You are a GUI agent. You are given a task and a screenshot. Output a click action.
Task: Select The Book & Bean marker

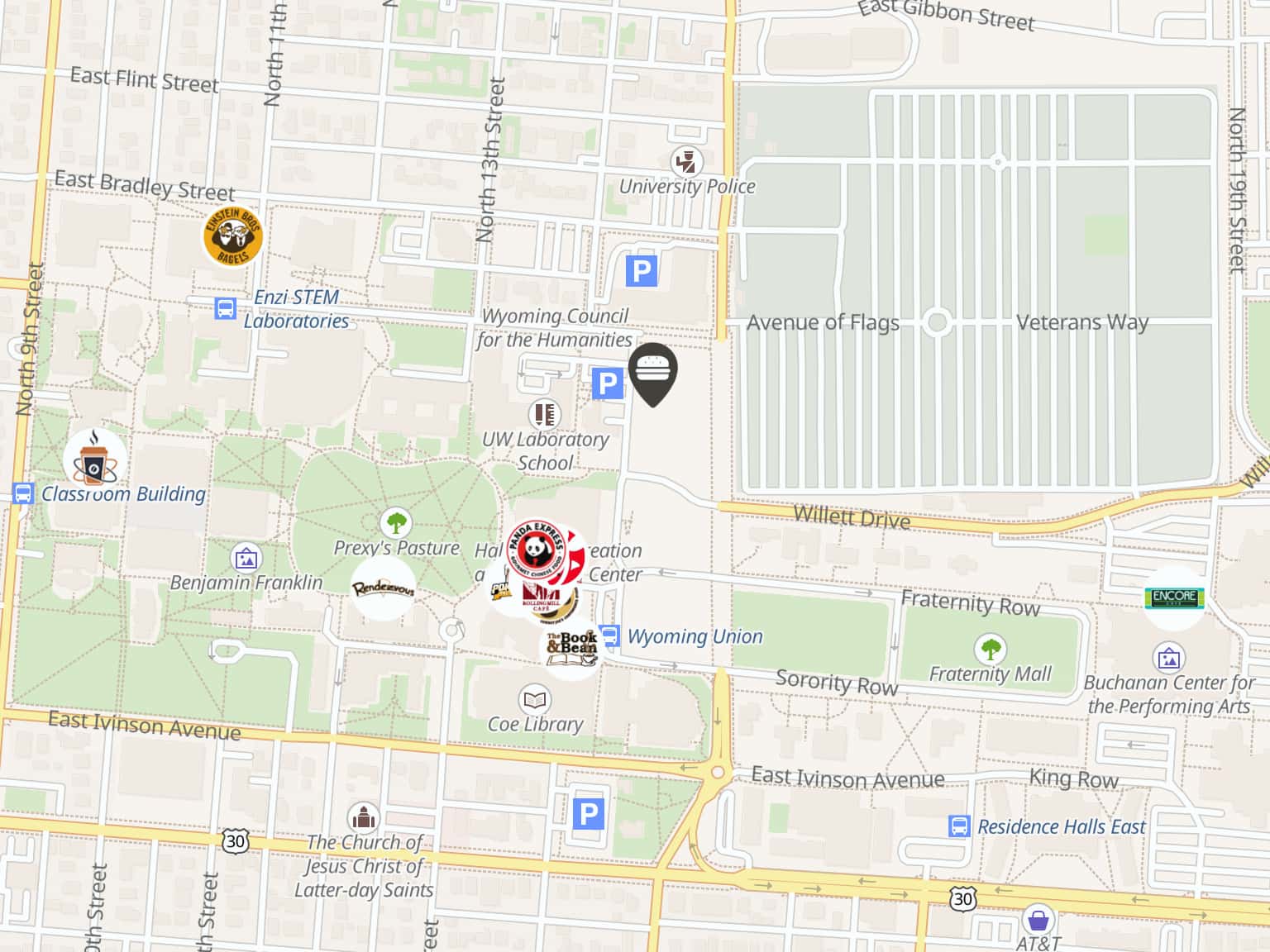coord(571,648)
